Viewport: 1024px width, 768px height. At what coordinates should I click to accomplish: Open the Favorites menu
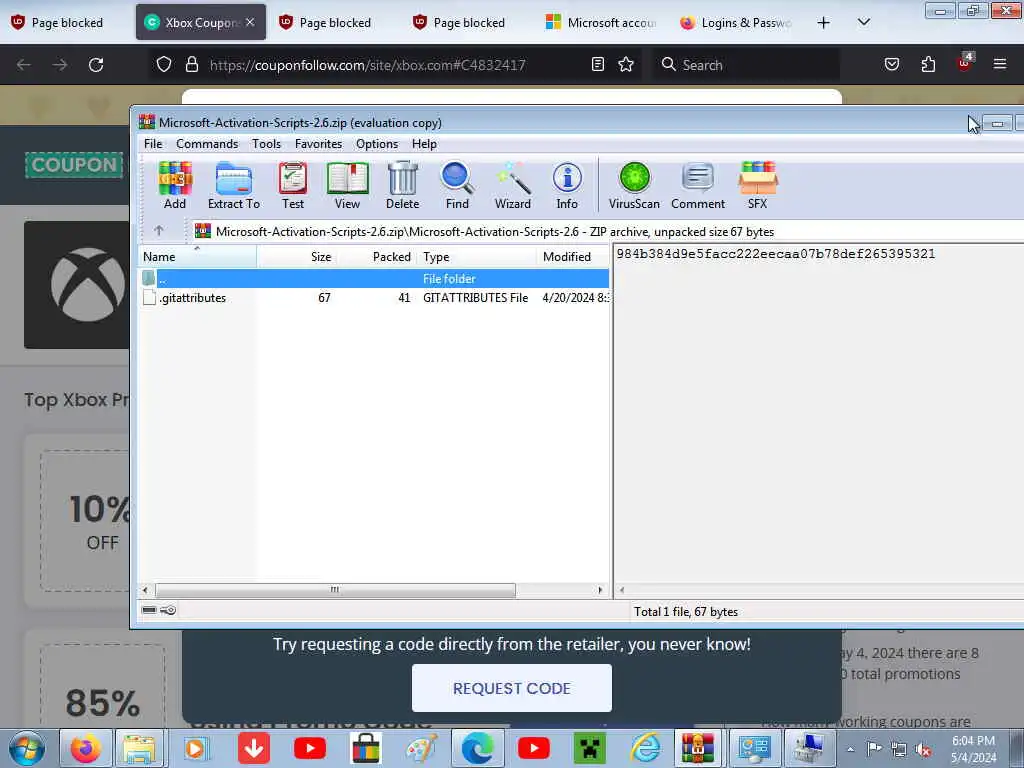coord(319,144)
